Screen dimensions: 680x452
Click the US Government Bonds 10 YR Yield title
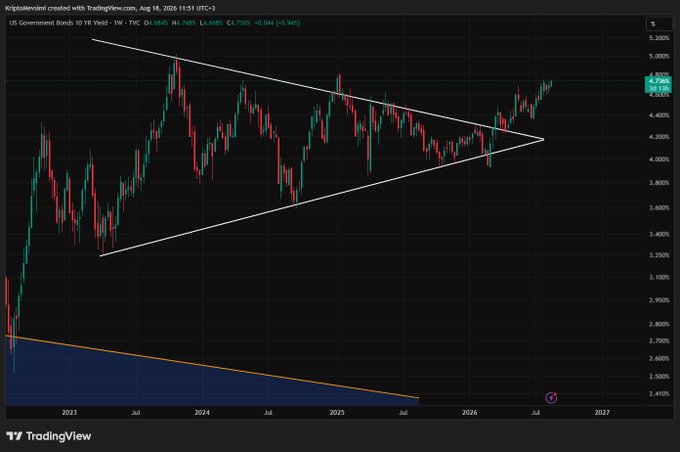(59, 23)
